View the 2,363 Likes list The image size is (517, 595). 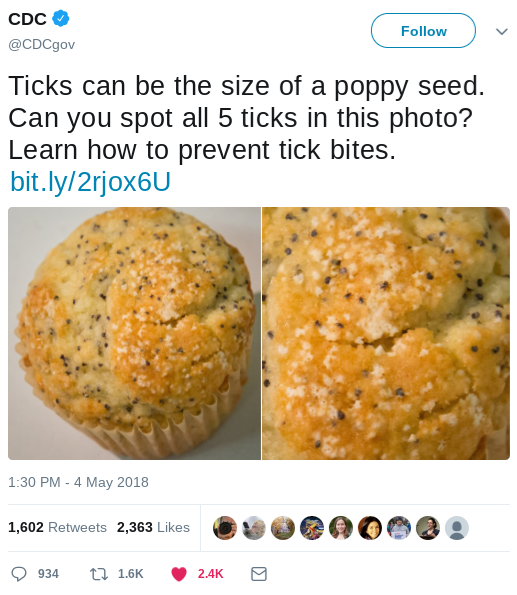point(153,527)
